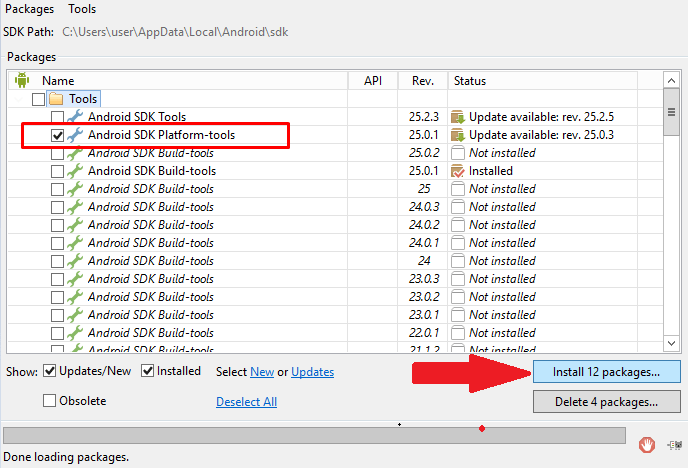Click the wrench icon of Build-tools rev 25
The width and height of the screenshot is (688, 468).
click(x=75, y=189)
